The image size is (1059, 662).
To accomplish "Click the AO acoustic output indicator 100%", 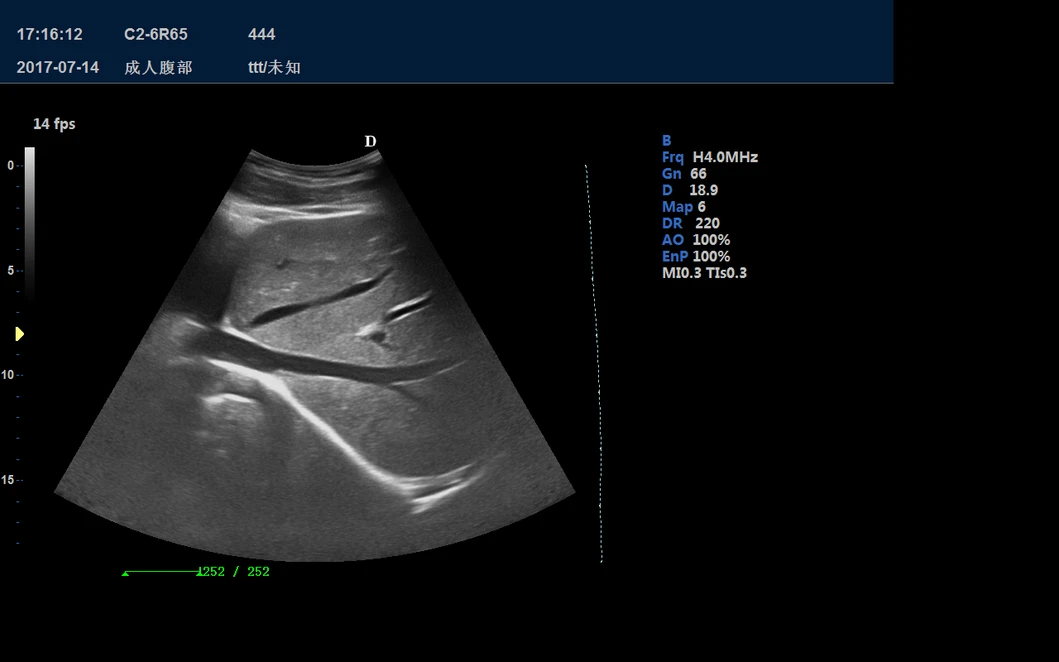I will pos(697,239).
